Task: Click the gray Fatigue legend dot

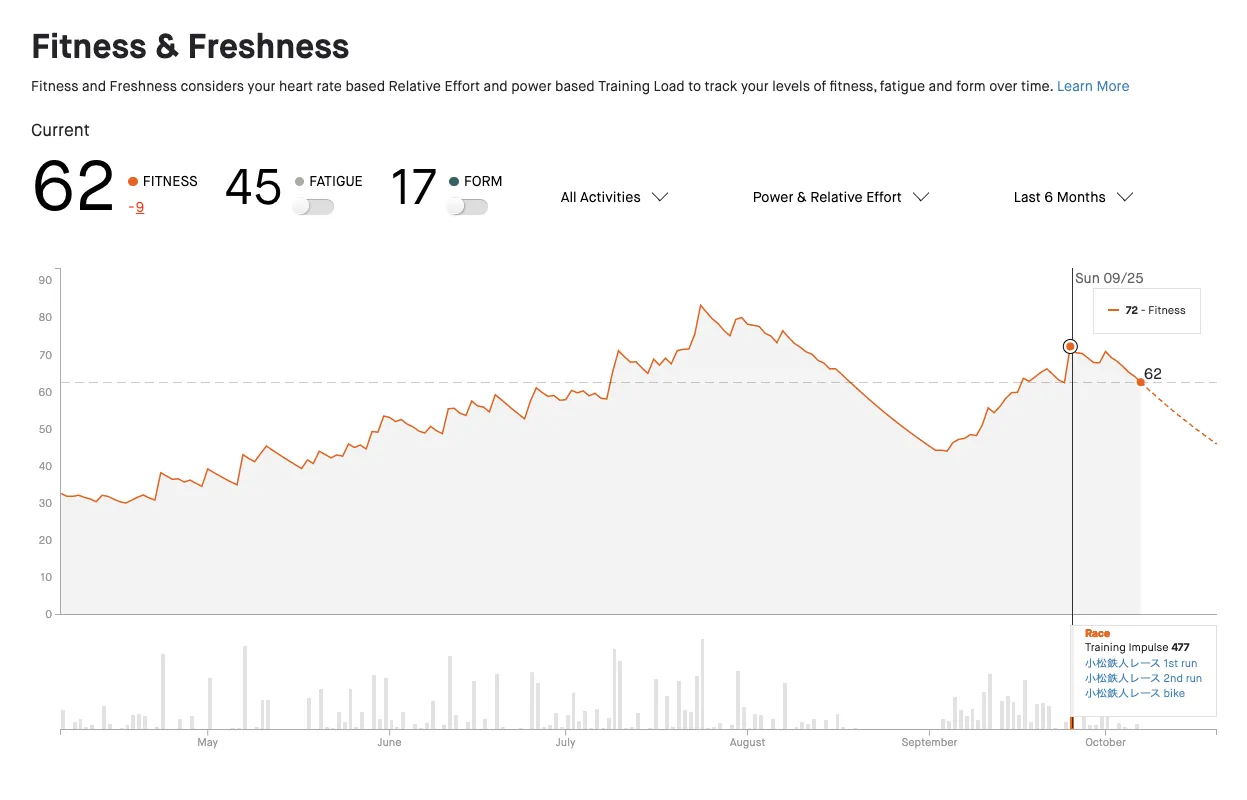Action: click(299, 182)
